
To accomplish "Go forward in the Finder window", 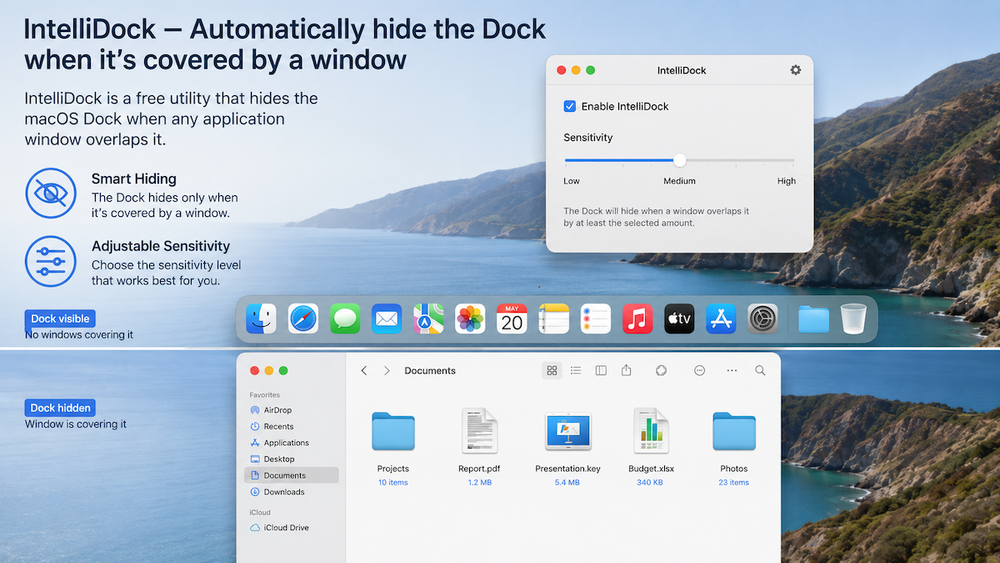I will 386,370.
